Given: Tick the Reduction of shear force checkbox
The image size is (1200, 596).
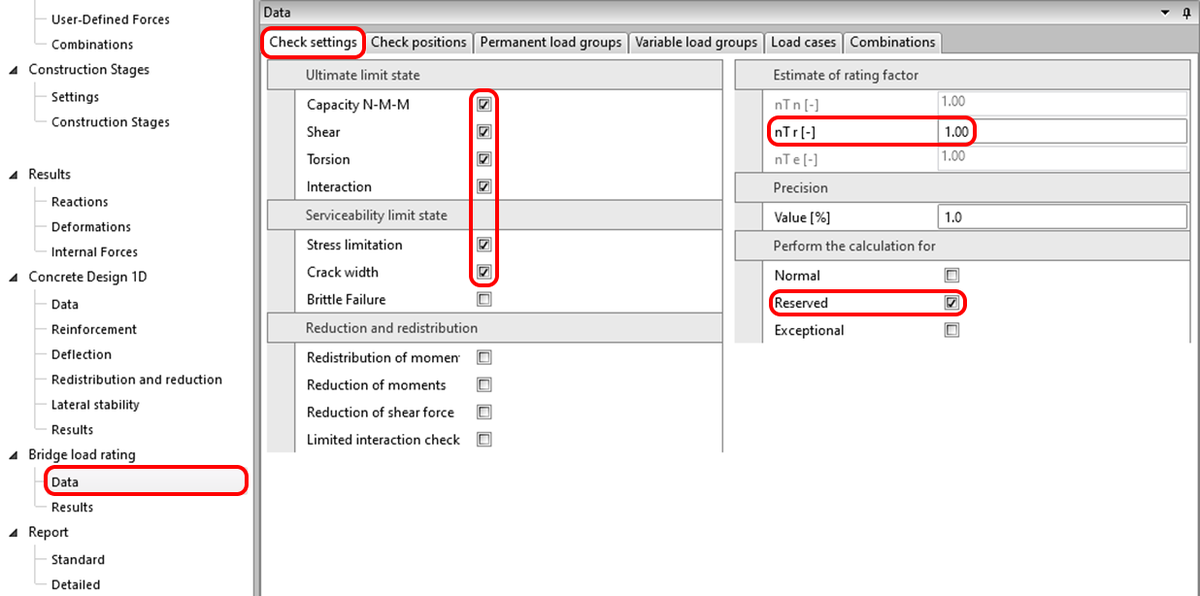Looking at the screenshot, I should click(x=484, y=412).
